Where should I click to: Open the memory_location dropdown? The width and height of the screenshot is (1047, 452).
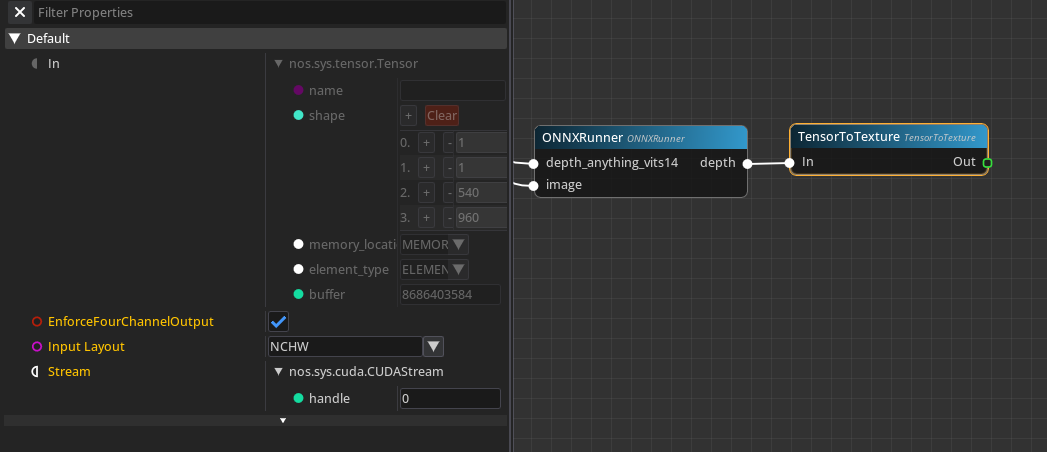point(458,244)
